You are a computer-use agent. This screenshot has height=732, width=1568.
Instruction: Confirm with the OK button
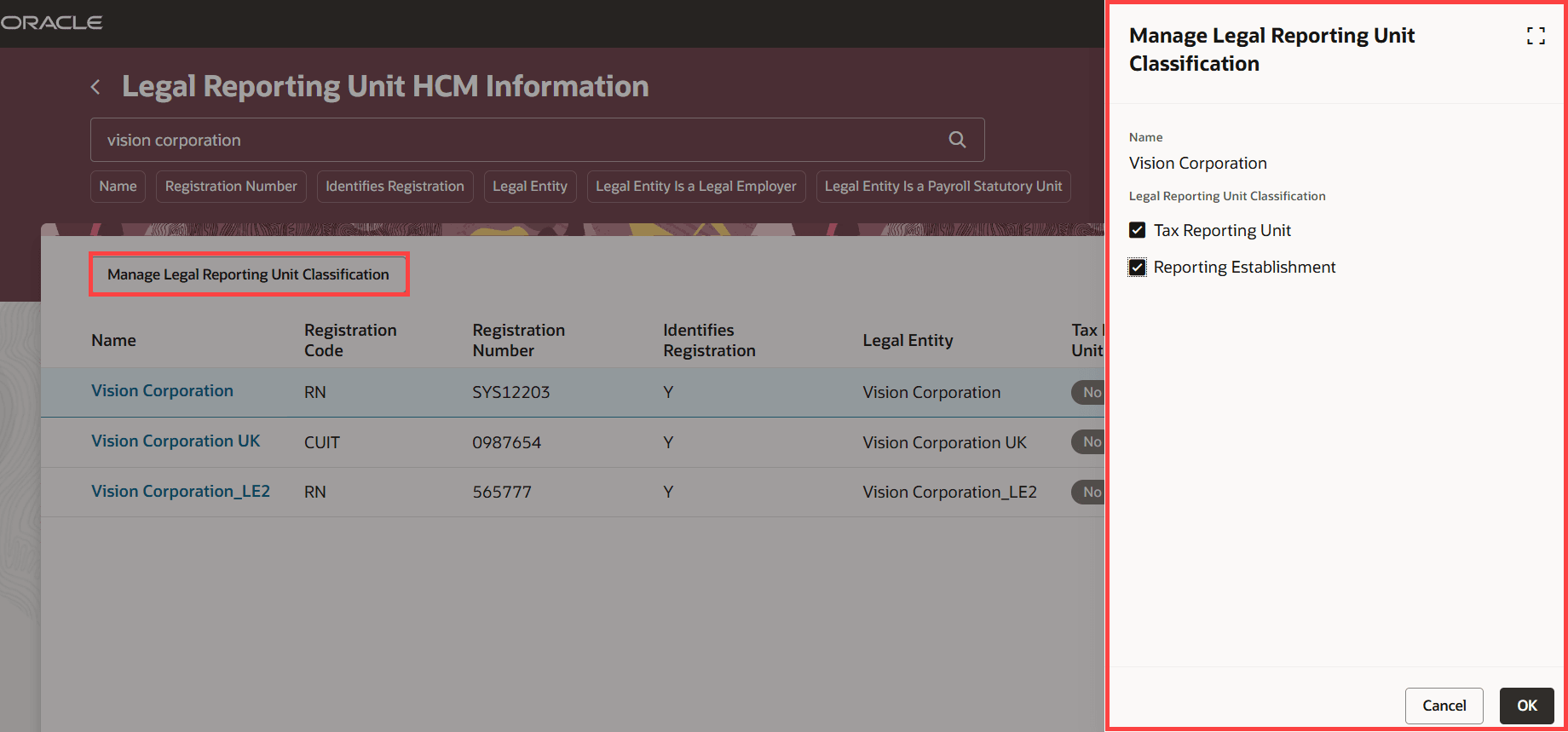(1527, 706)
